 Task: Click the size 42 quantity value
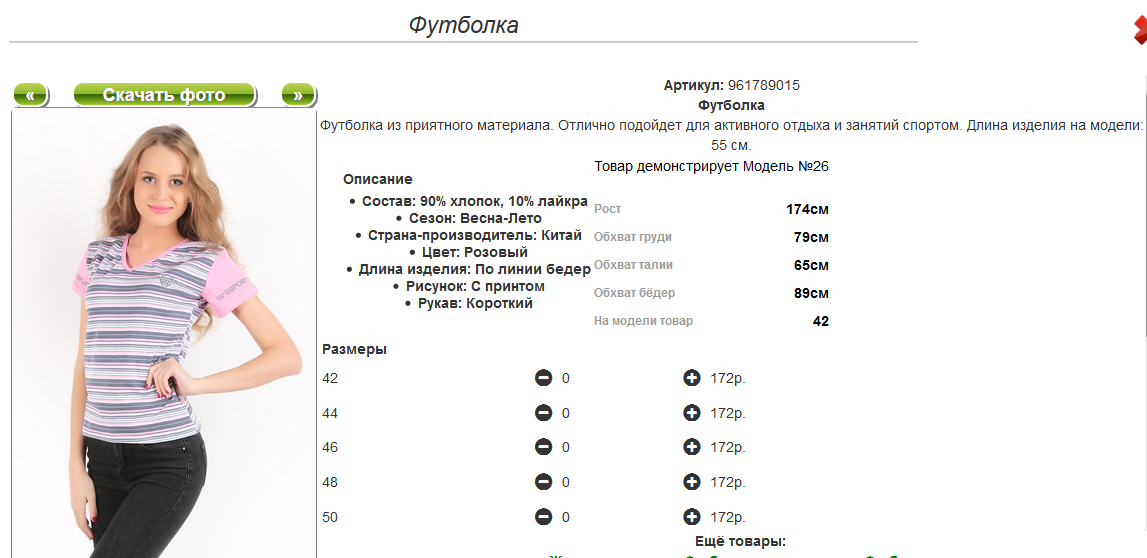565,379
